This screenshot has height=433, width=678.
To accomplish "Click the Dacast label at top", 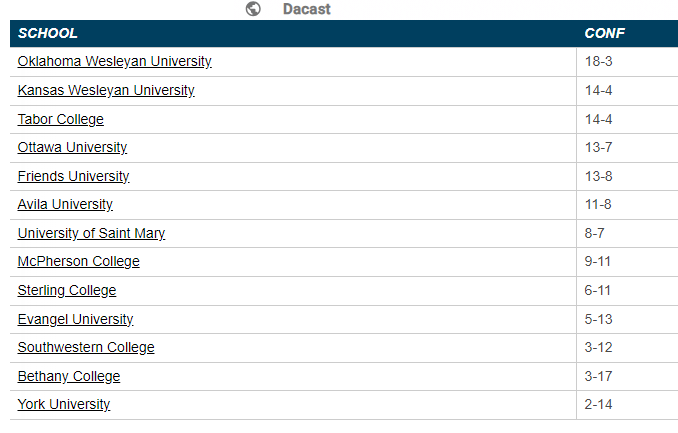I will (307, 9).
